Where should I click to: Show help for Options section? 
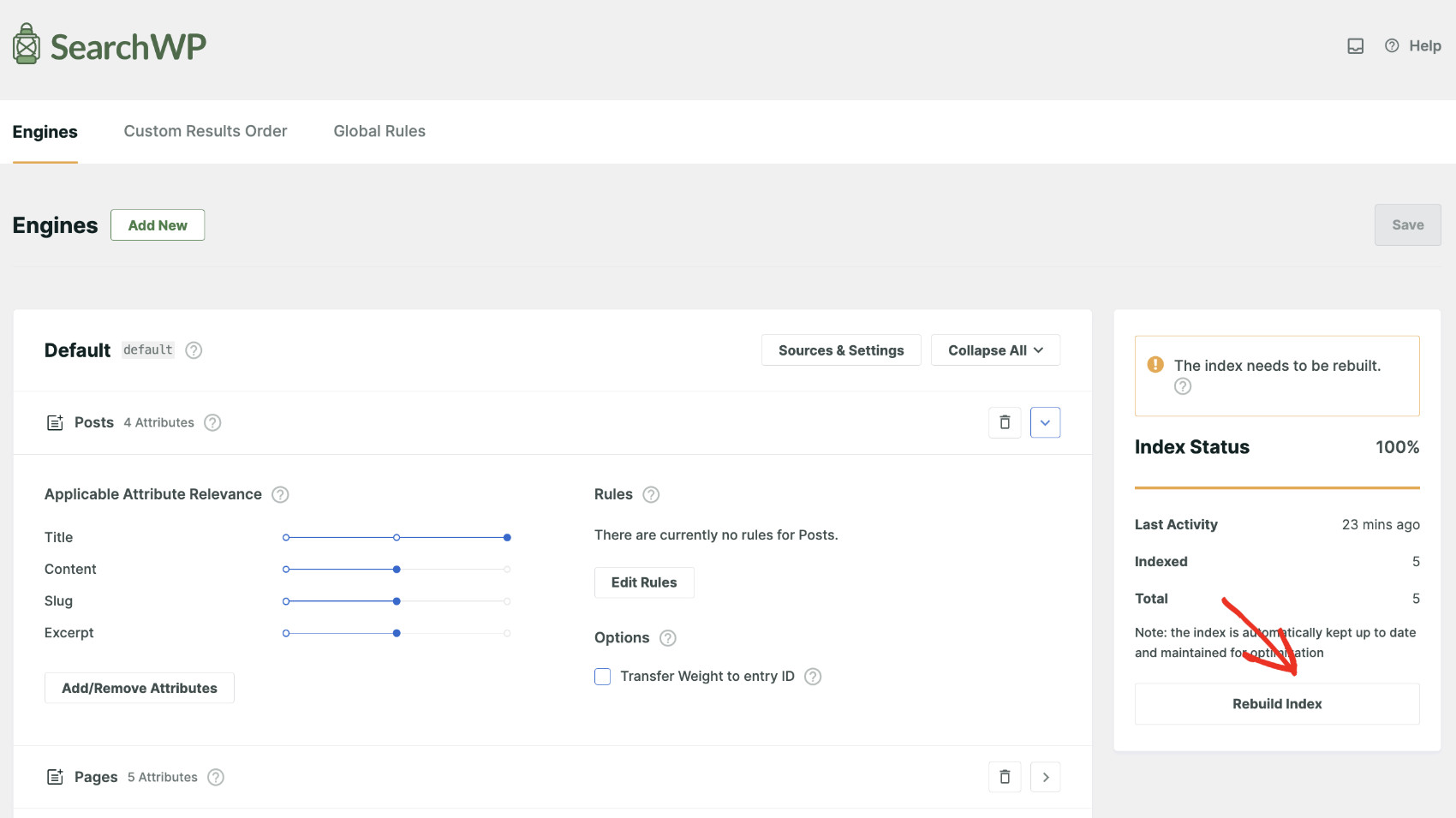(668, 638)
